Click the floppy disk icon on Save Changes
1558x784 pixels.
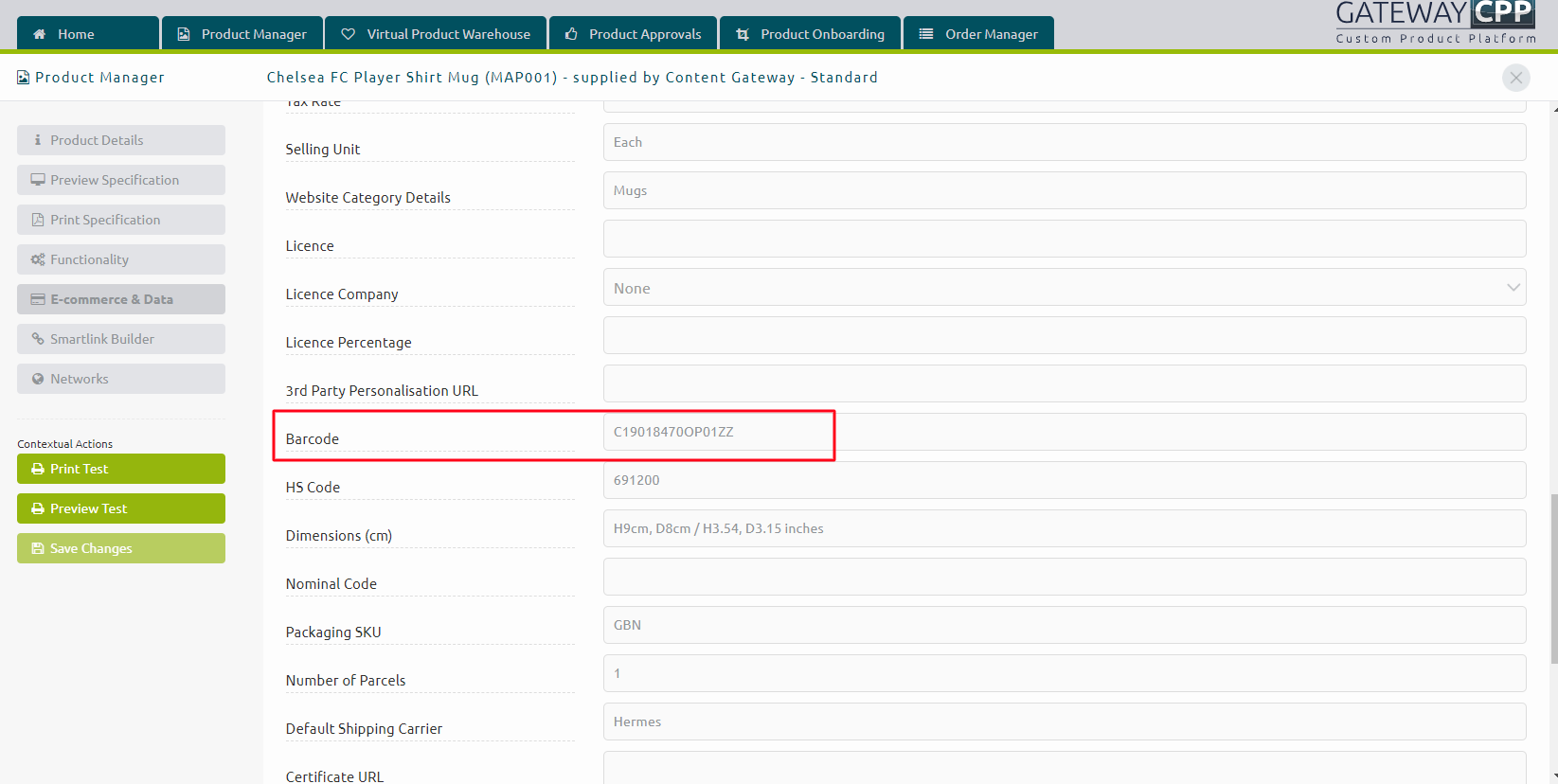pyautogui.click(x=38, y=548)
